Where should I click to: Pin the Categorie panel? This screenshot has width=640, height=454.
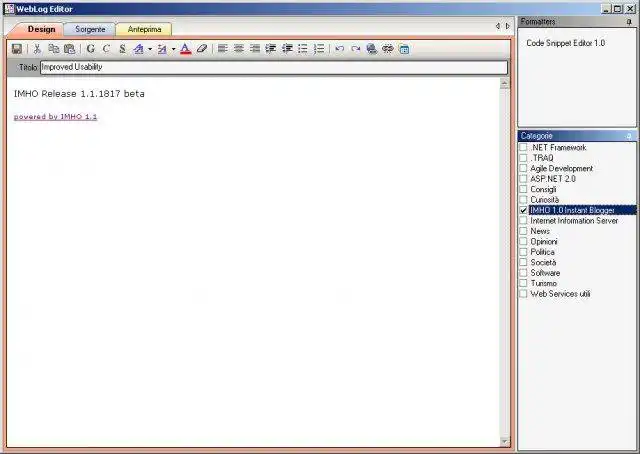[629, 136]
